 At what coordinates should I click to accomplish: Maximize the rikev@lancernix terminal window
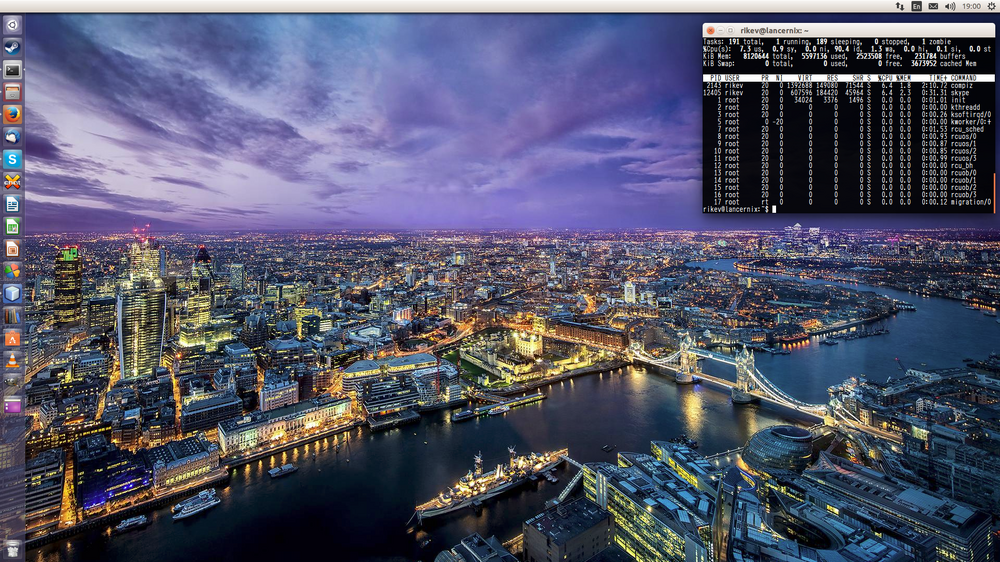point(730,30)
